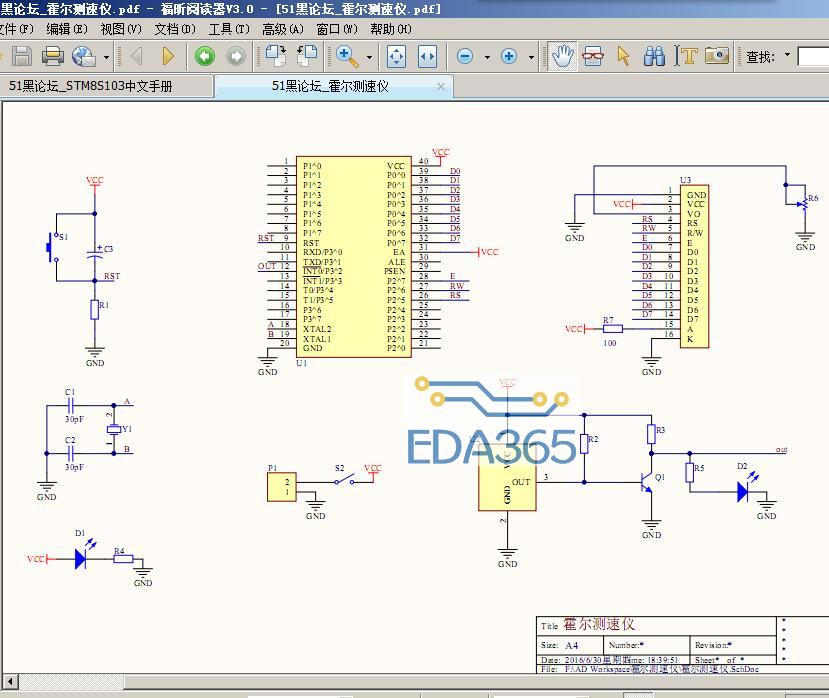Rotate the page with the second rotate icon
Viewport: 829px width, 698px height.
coord(307,56)
